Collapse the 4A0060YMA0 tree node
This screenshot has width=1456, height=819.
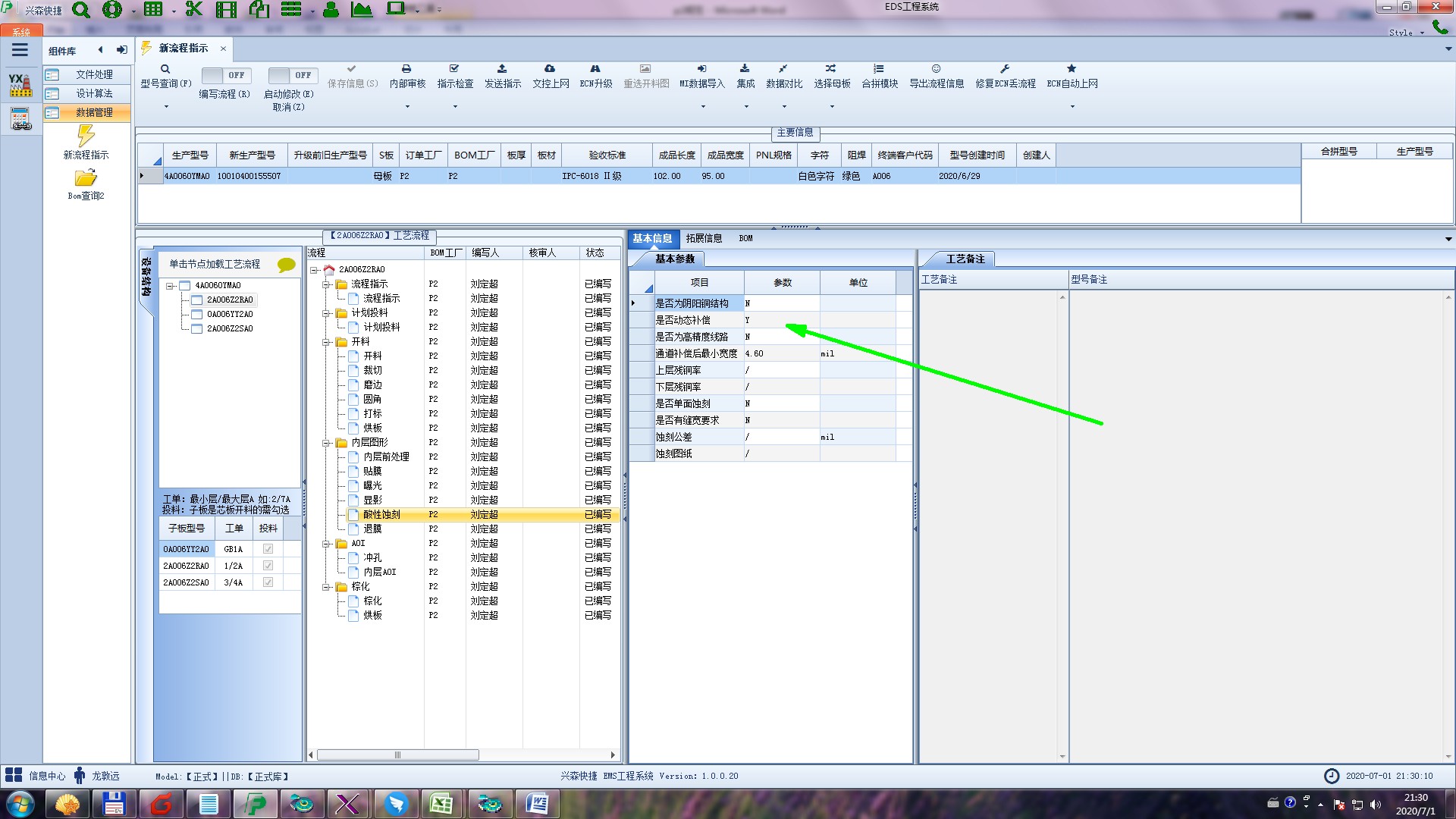tap(170, 286)
